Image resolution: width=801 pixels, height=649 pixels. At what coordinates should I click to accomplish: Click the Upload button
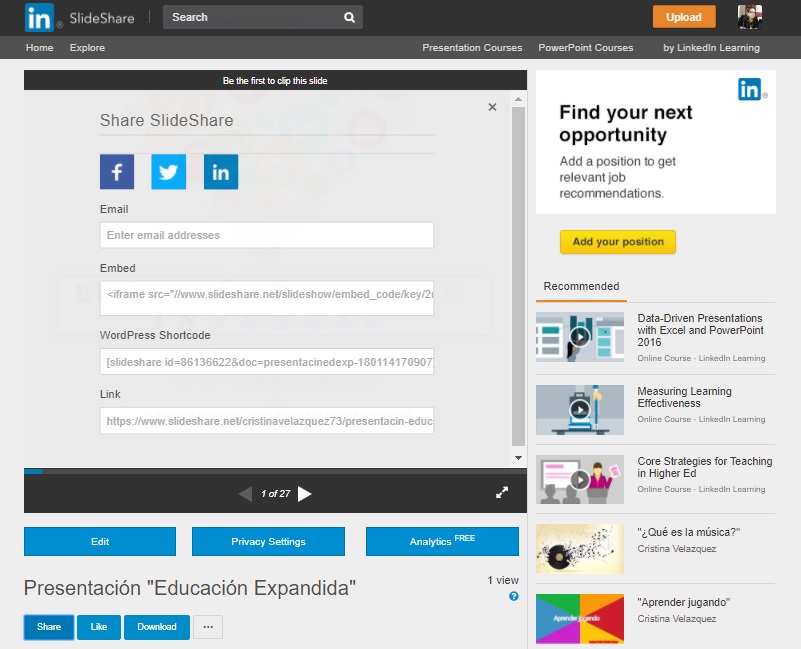[x=684, y=17]
